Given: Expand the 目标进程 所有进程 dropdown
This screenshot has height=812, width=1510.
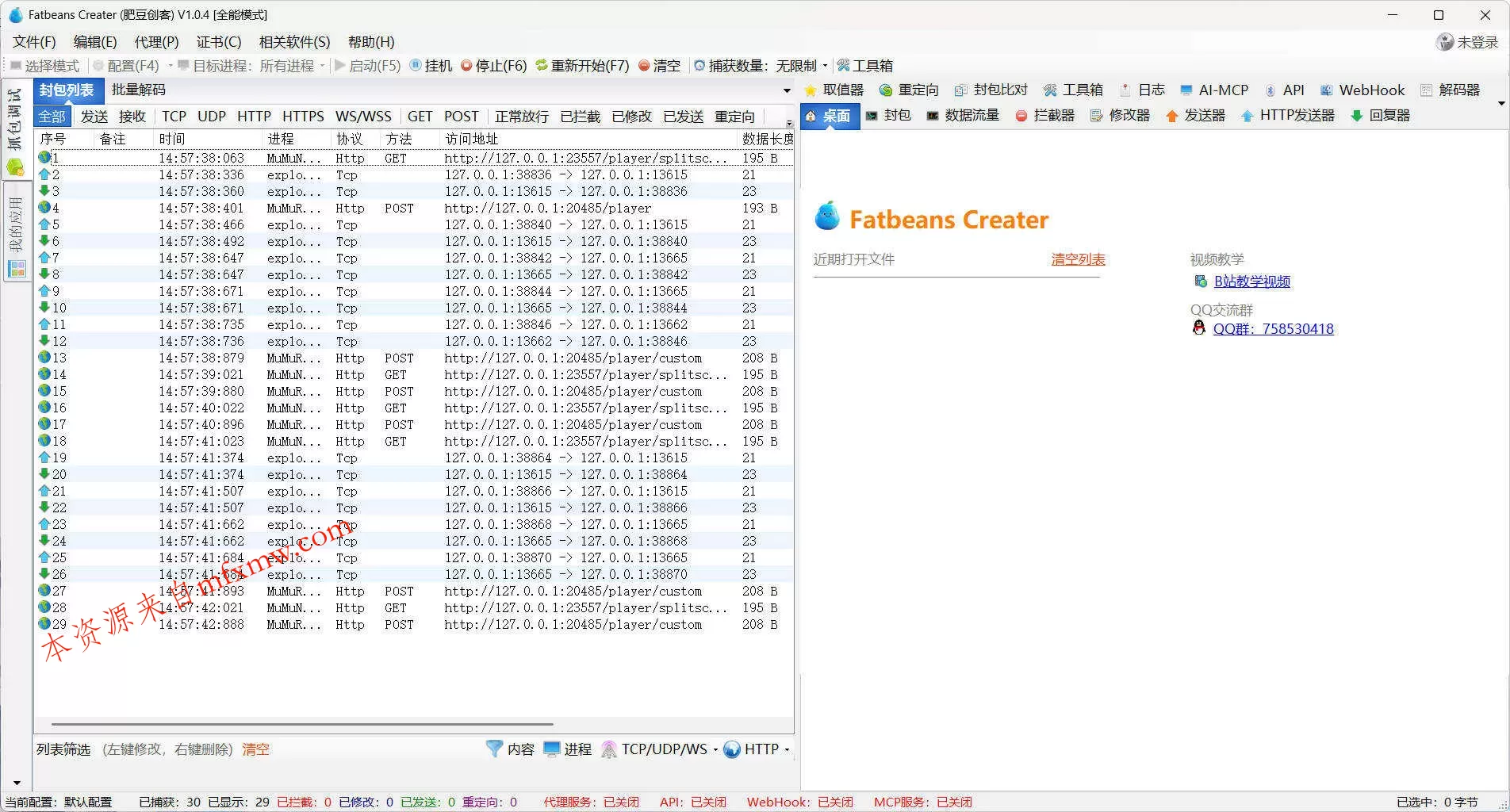Looking at the screenshot, I should (322, 66).
